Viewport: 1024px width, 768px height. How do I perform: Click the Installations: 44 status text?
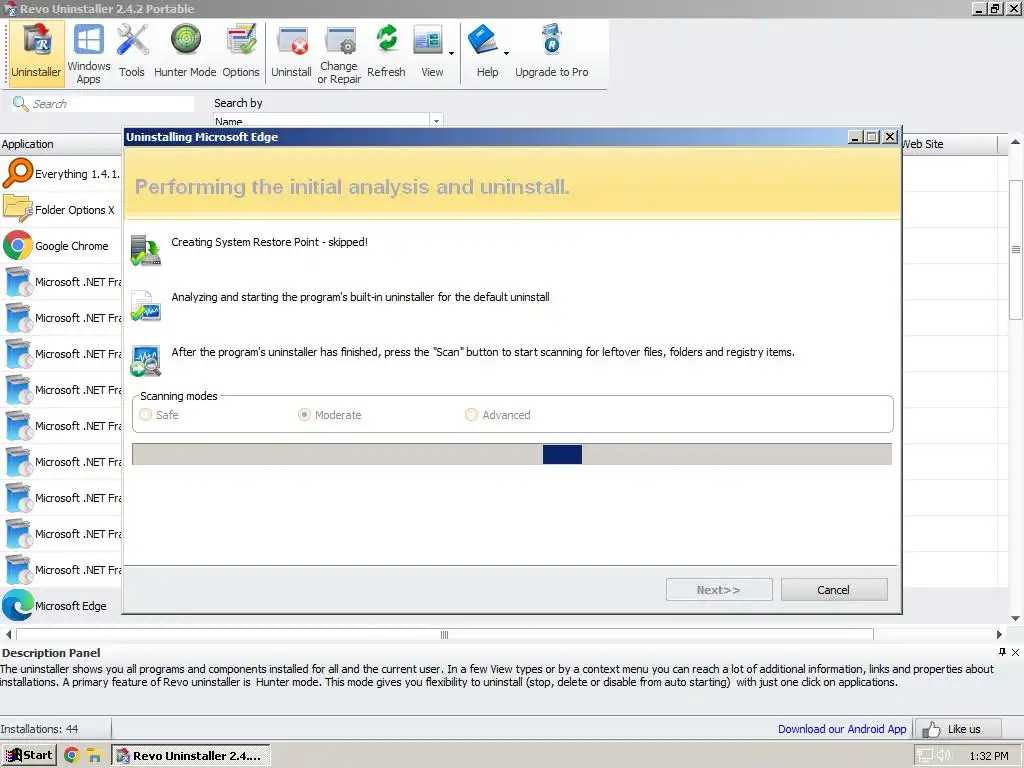pyautogui.click(x=39, y=729)
